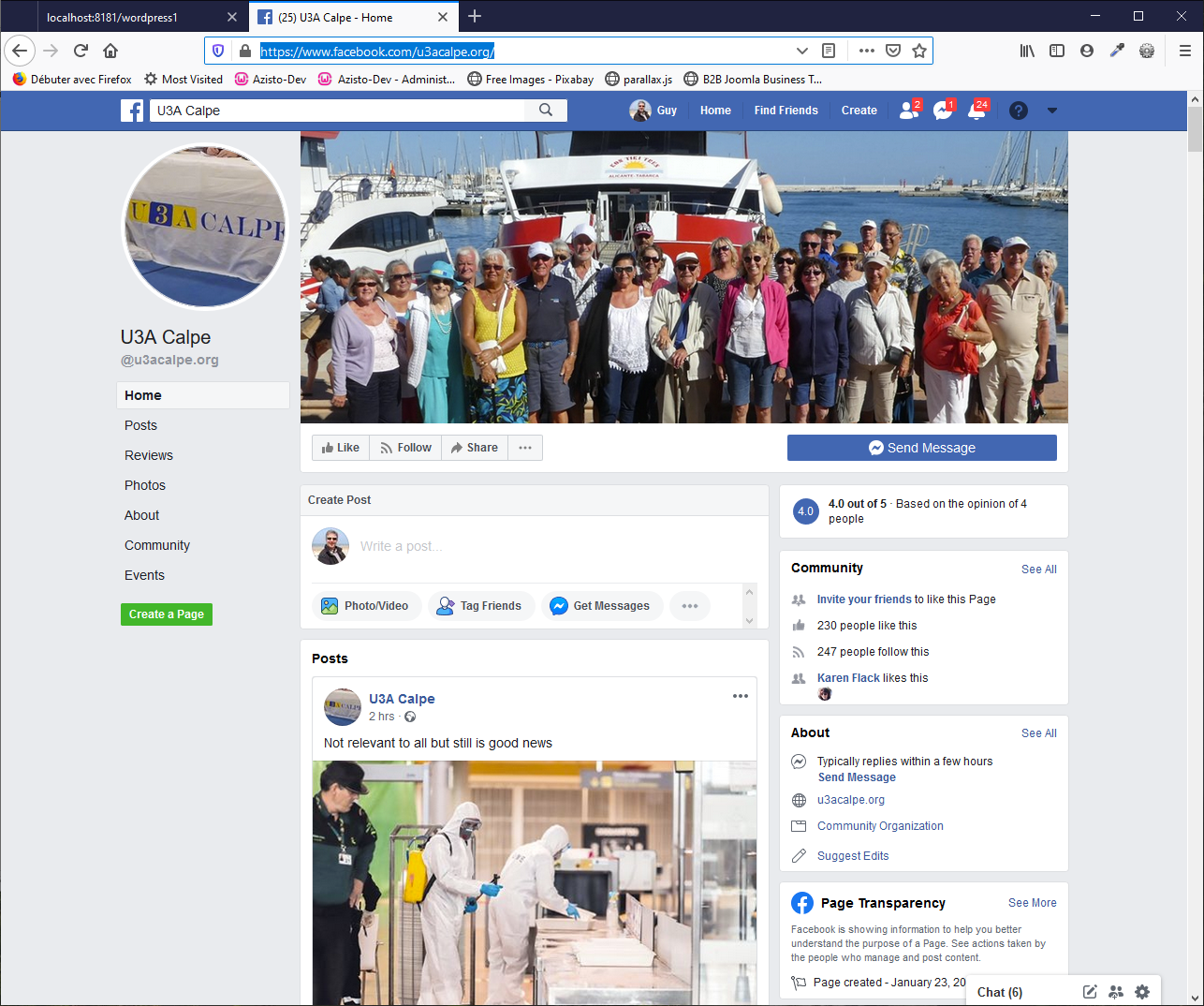Select Photos in left page menu
Viewport: 1204px width, 1006px height.
point(145,485)
